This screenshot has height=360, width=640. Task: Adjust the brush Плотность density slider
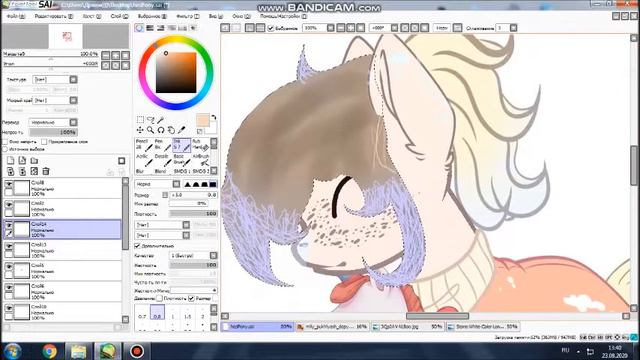point(193,213)
